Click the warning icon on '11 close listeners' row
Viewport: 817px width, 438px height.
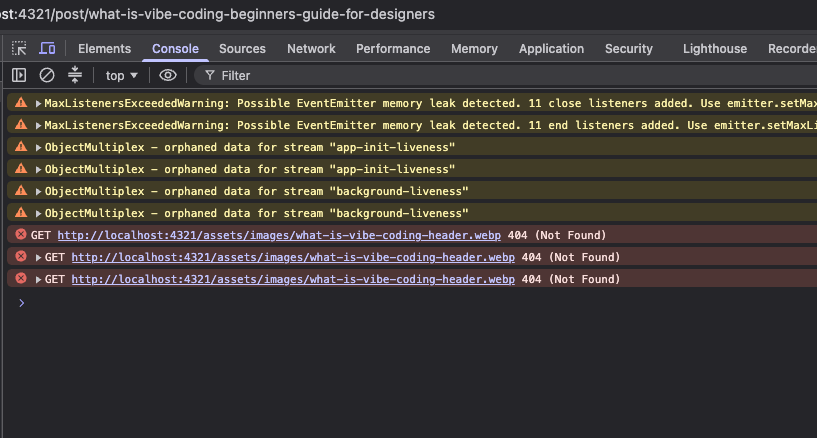[21, 102]
